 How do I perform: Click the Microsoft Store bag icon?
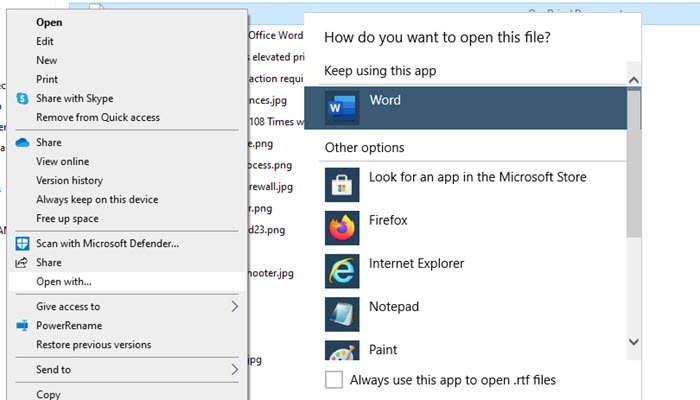(342, 185)
